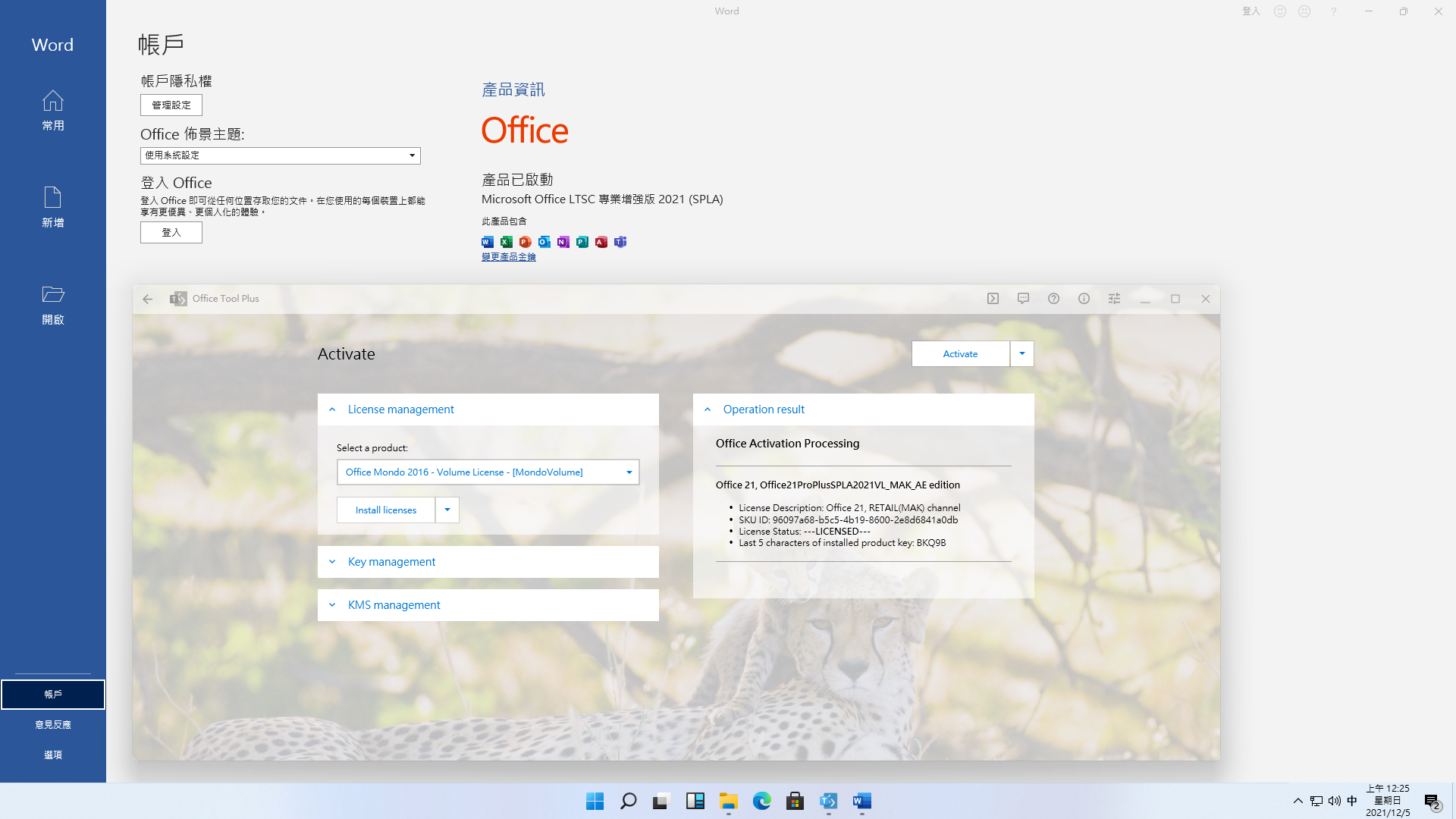
Task: Collapse the Operation result panel
Action: point(864,409)
